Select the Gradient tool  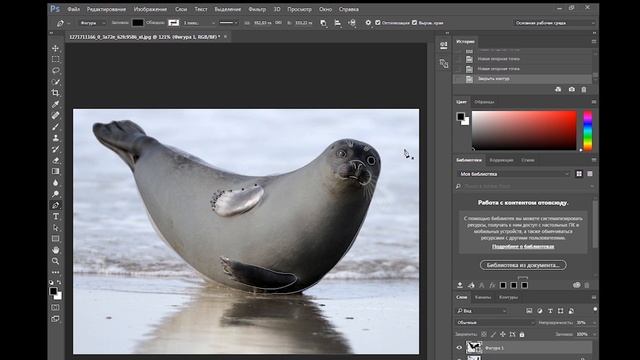coord(56,171)
